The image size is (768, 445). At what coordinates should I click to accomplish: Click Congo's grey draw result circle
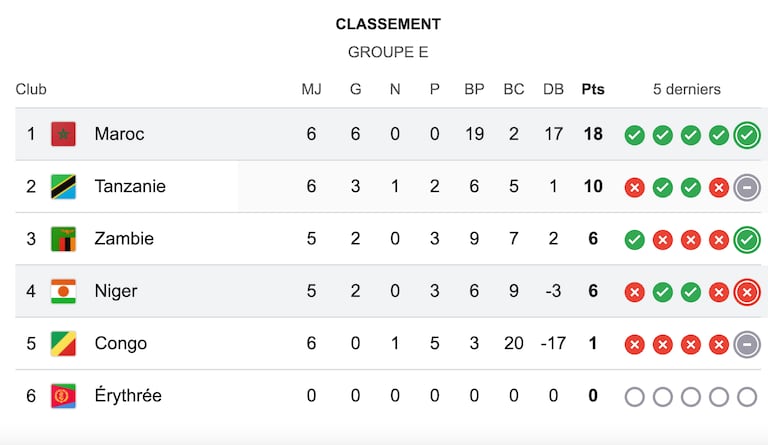click(x=747, y=345)
